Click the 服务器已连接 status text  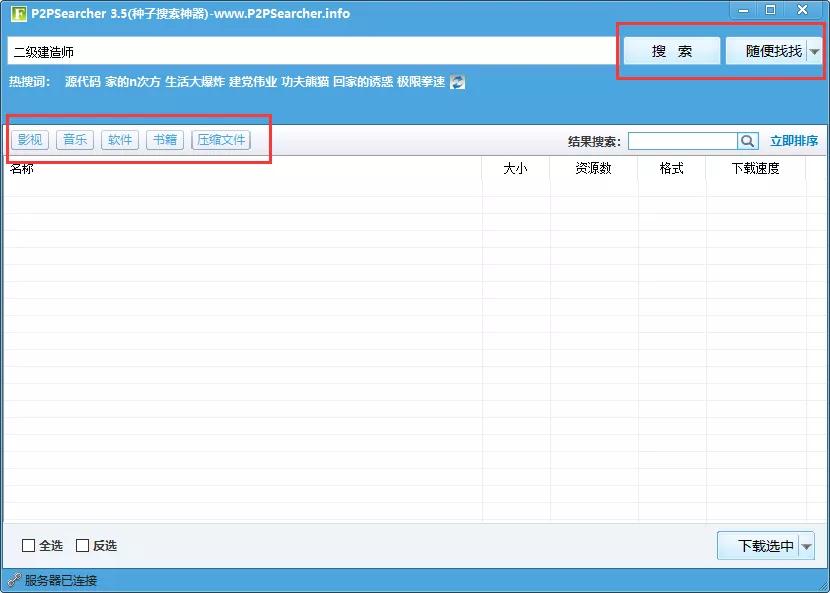pyautogui.click(x=61, y=580)
